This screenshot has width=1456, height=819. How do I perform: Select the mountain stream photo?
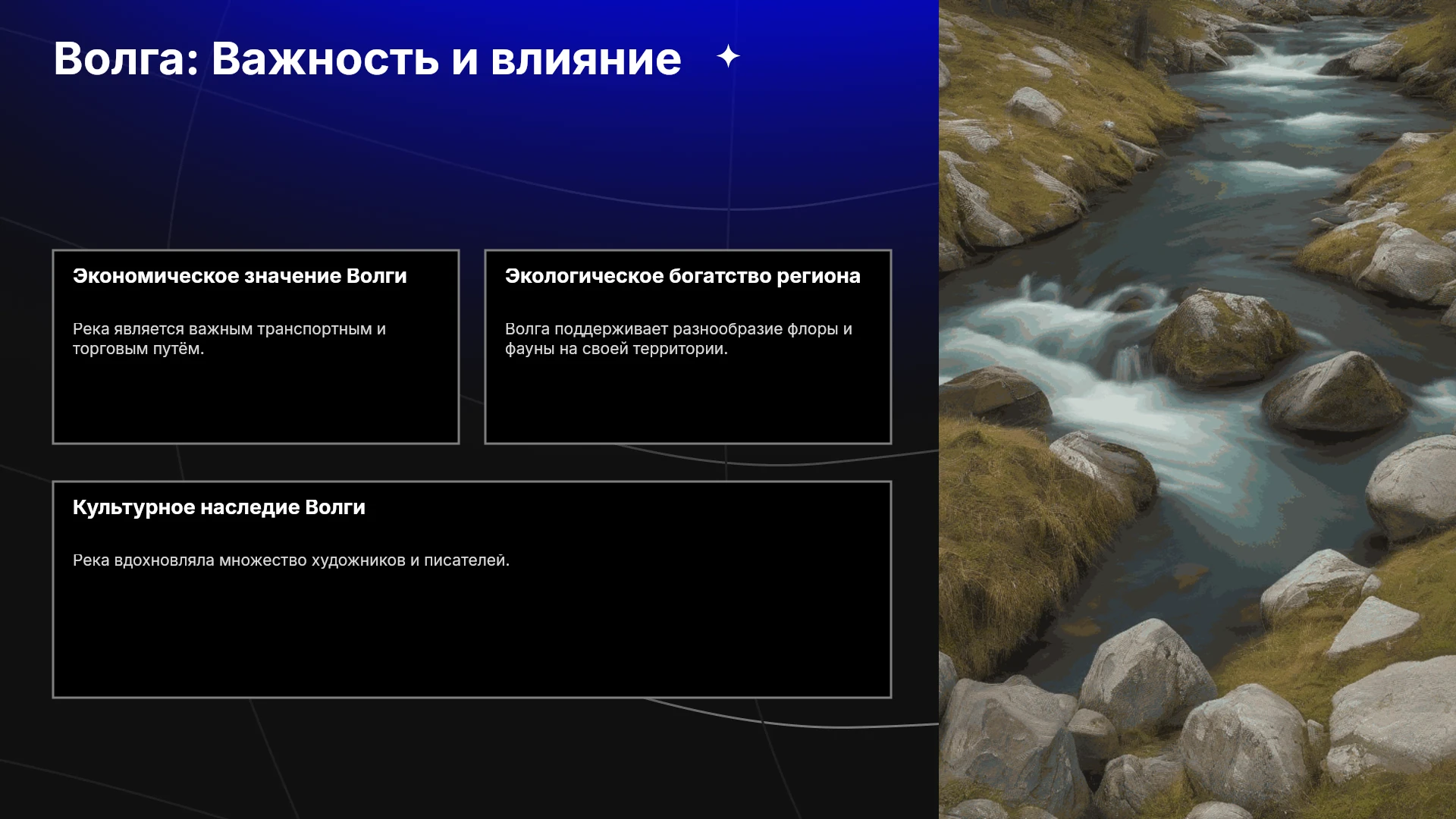[x=1197, y=409]
